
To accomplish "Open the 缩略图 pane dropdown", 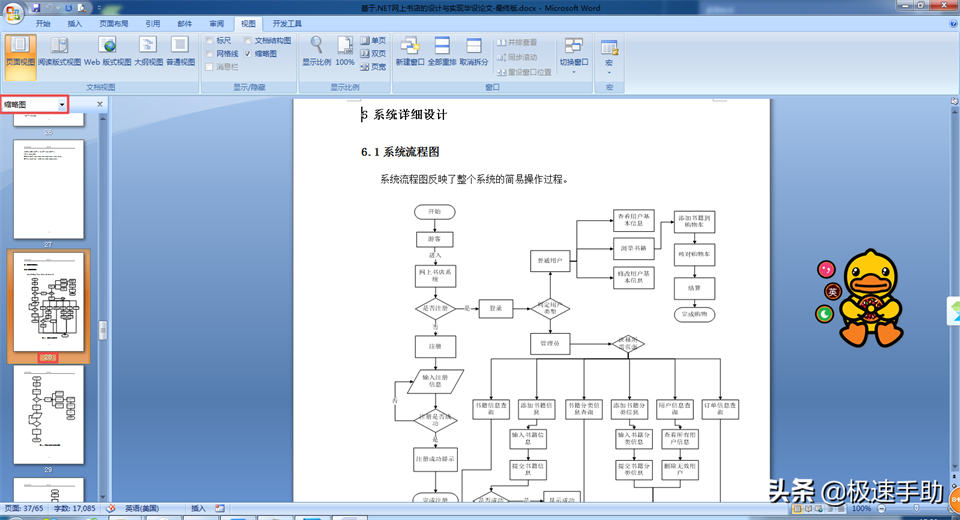I will pos(62,105).
